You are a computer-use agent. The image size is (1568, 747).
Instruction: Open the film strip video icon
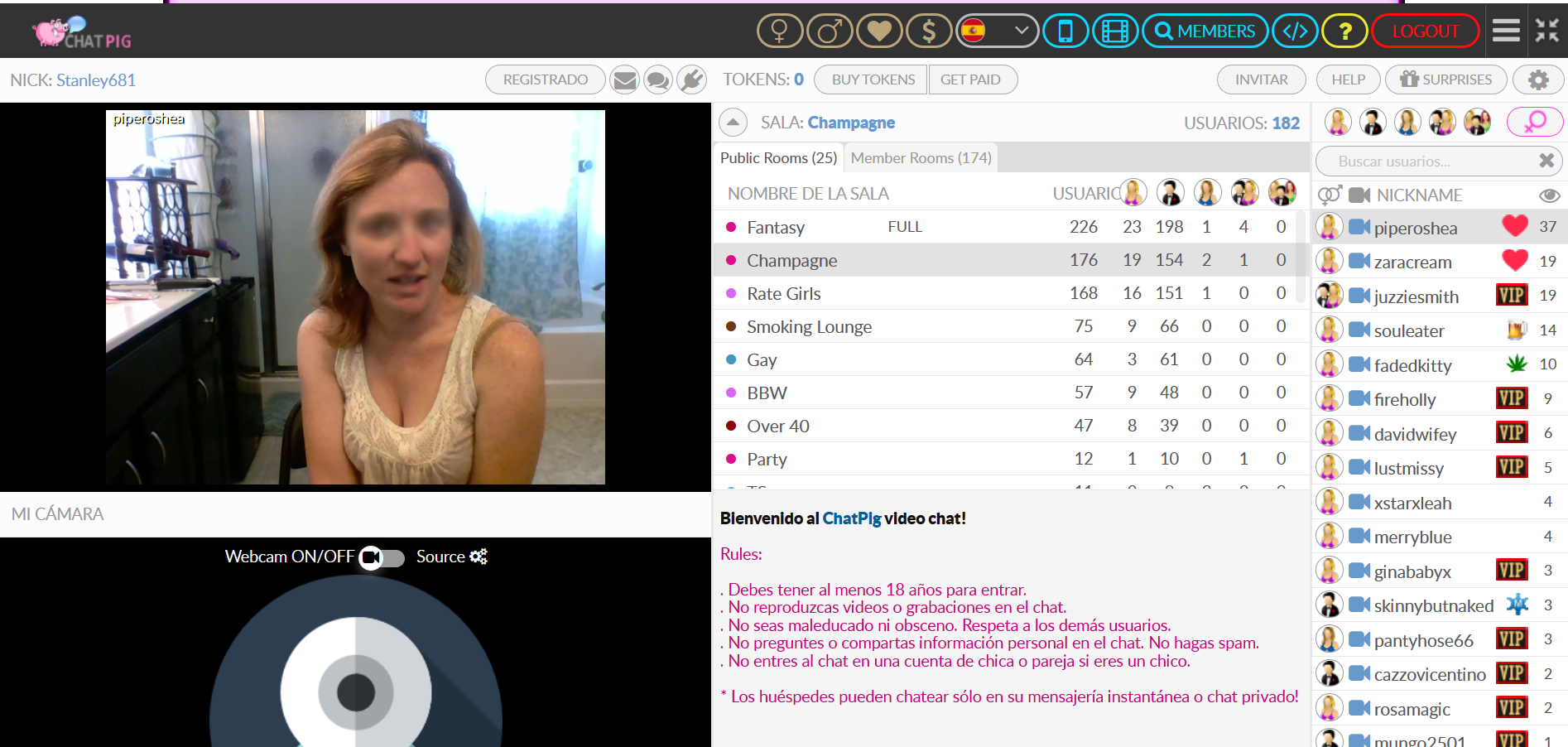(1115, 31)
